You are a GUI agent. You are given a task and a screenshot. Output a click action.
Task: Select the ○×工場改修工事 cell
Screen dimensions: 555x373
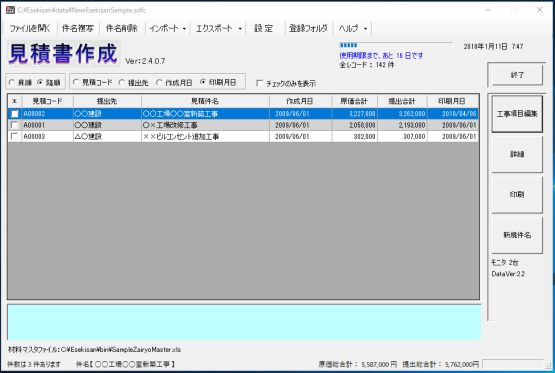click(205, 125)
